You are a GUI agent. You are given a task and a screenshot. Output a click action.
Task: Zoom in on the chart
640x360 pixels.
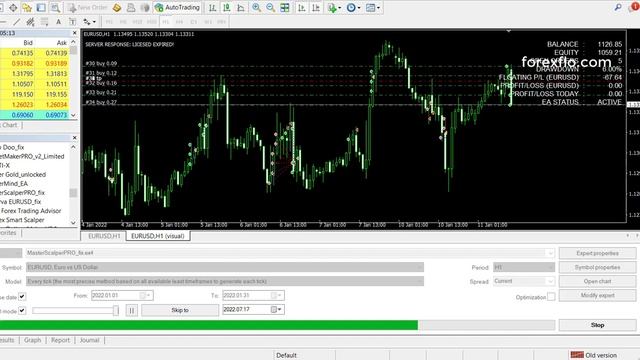tap(256, 7)
